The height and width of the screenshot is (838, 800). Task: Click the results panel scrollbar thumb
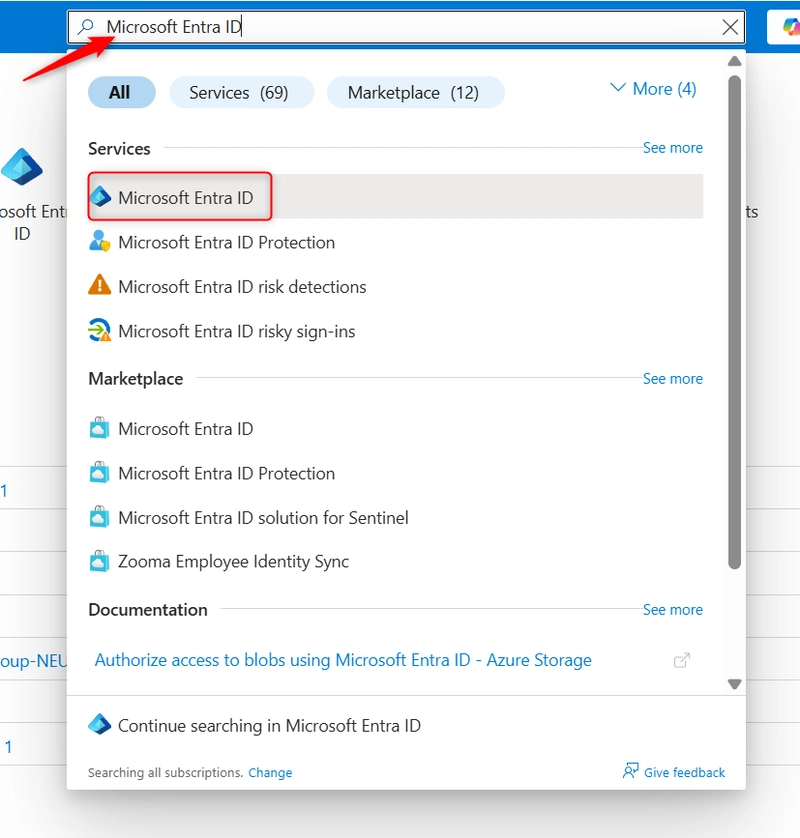(735, 322)
